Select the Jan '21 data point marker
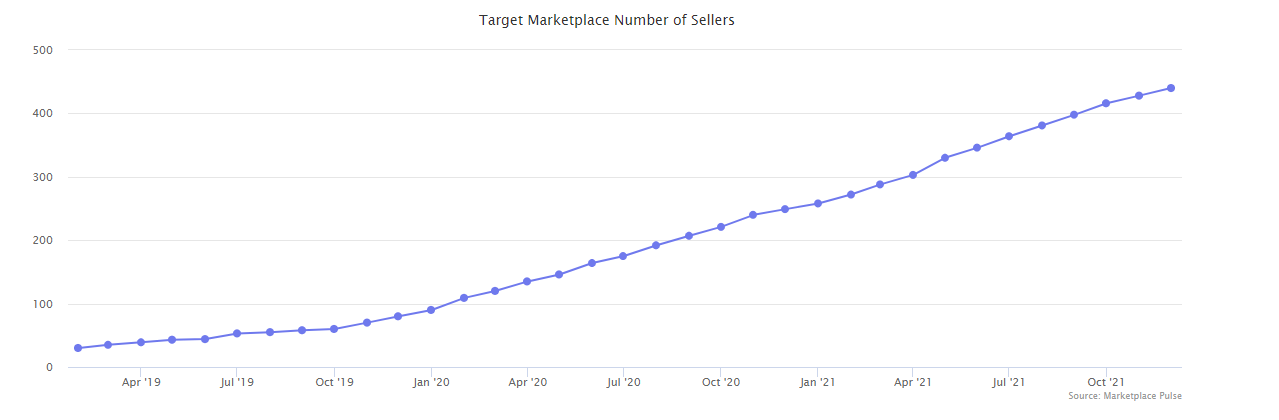The height and width of the screenshot is (420, 1279). (818, 203)
